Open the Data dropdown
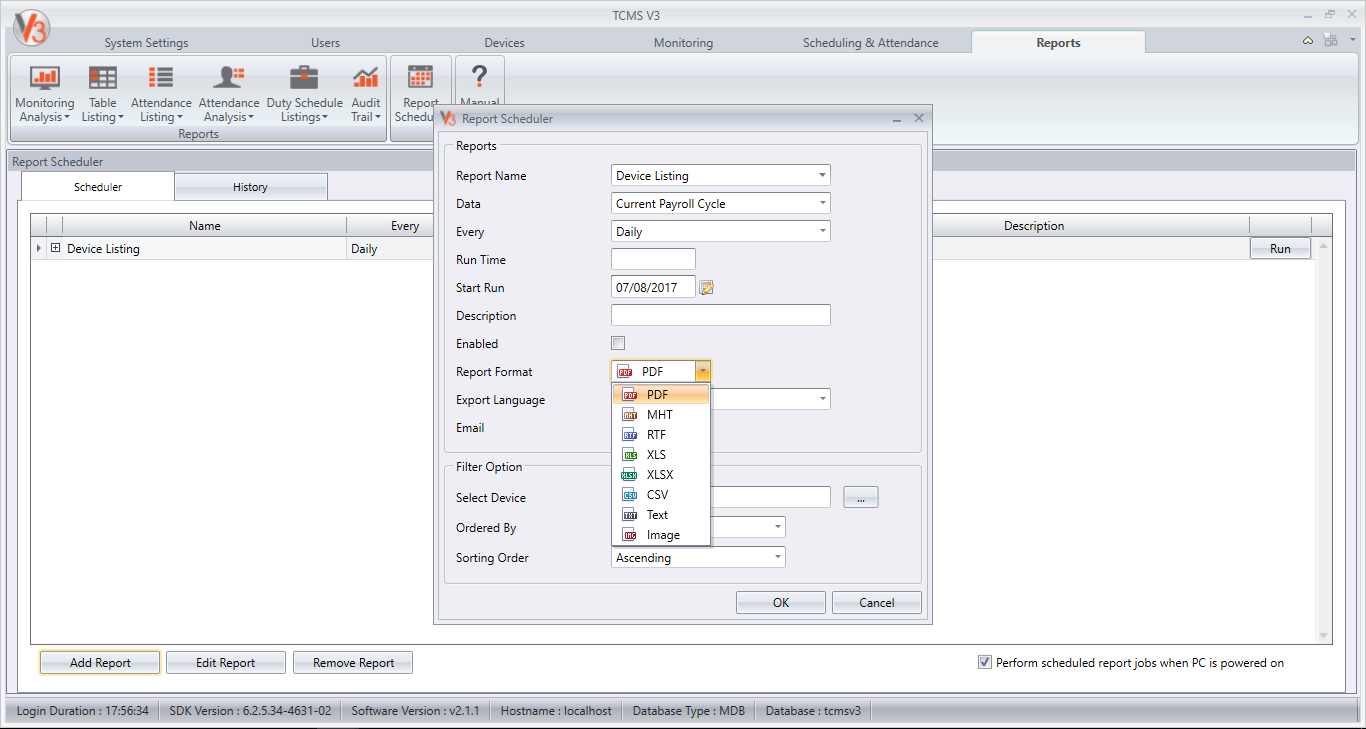 (822, 203)
